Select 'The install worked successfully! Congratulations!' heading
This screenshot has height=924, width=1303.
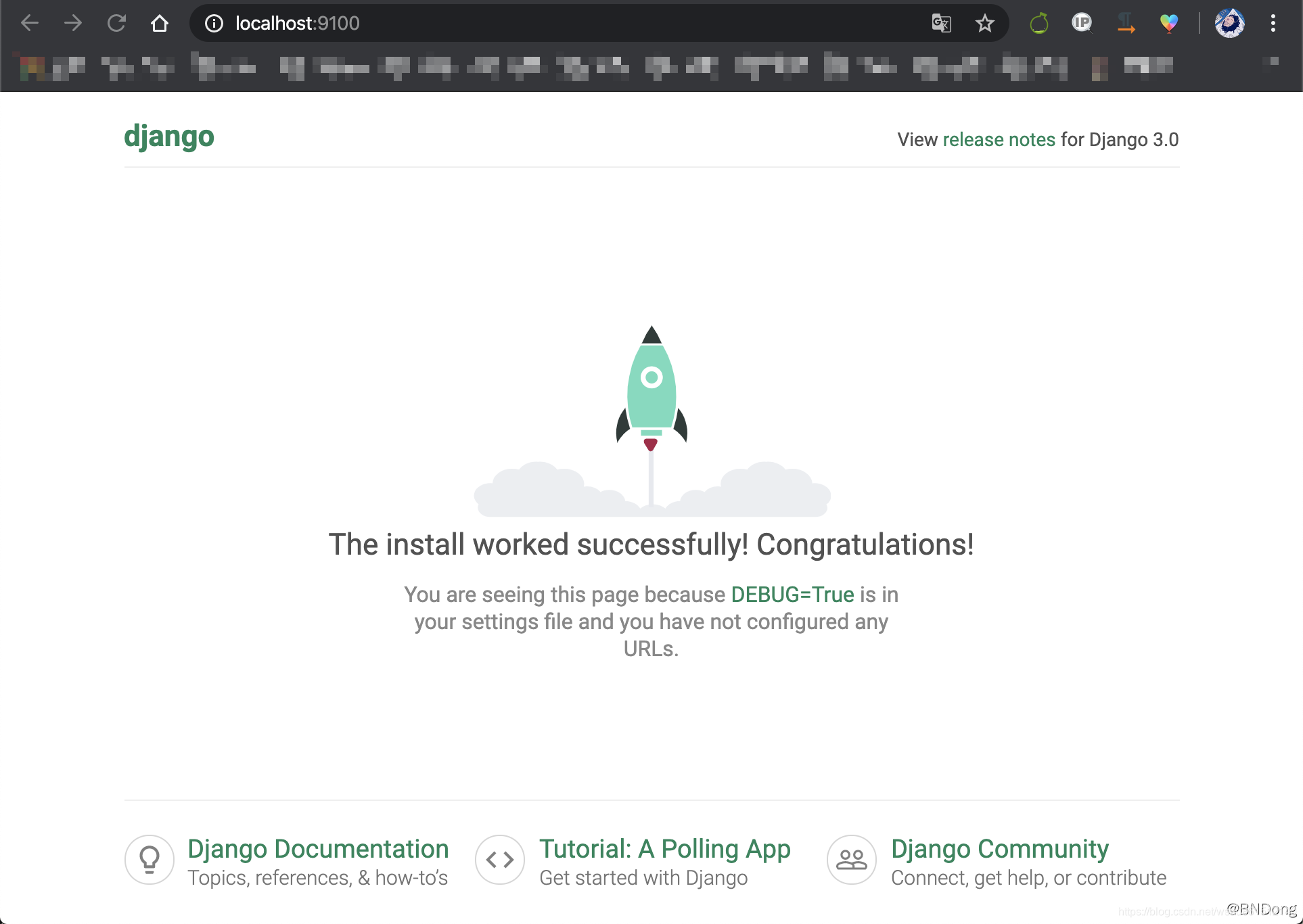click(x=651, y=545)
